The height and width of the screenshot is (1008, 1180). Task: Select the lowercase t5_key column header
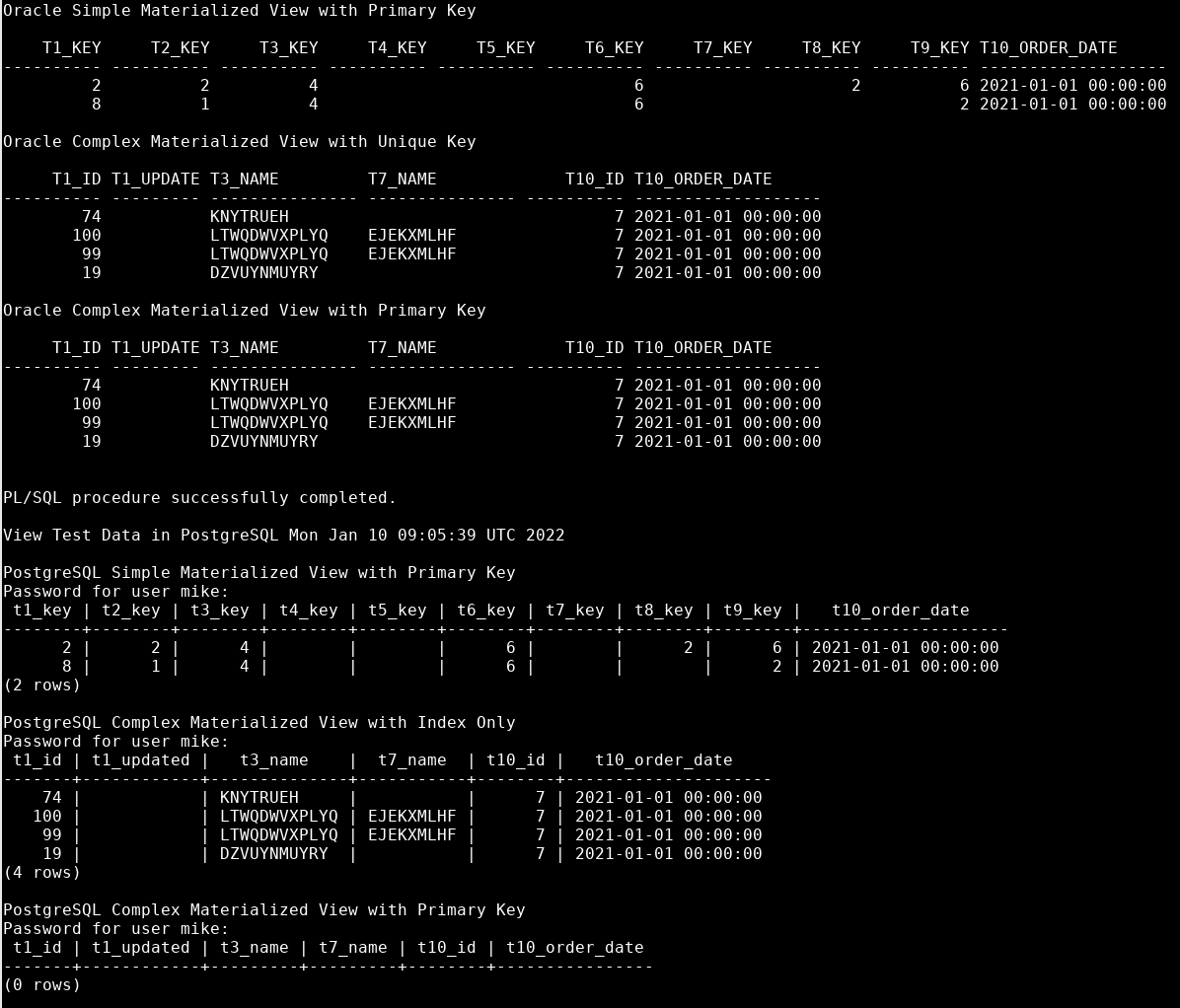coord(398,611)
